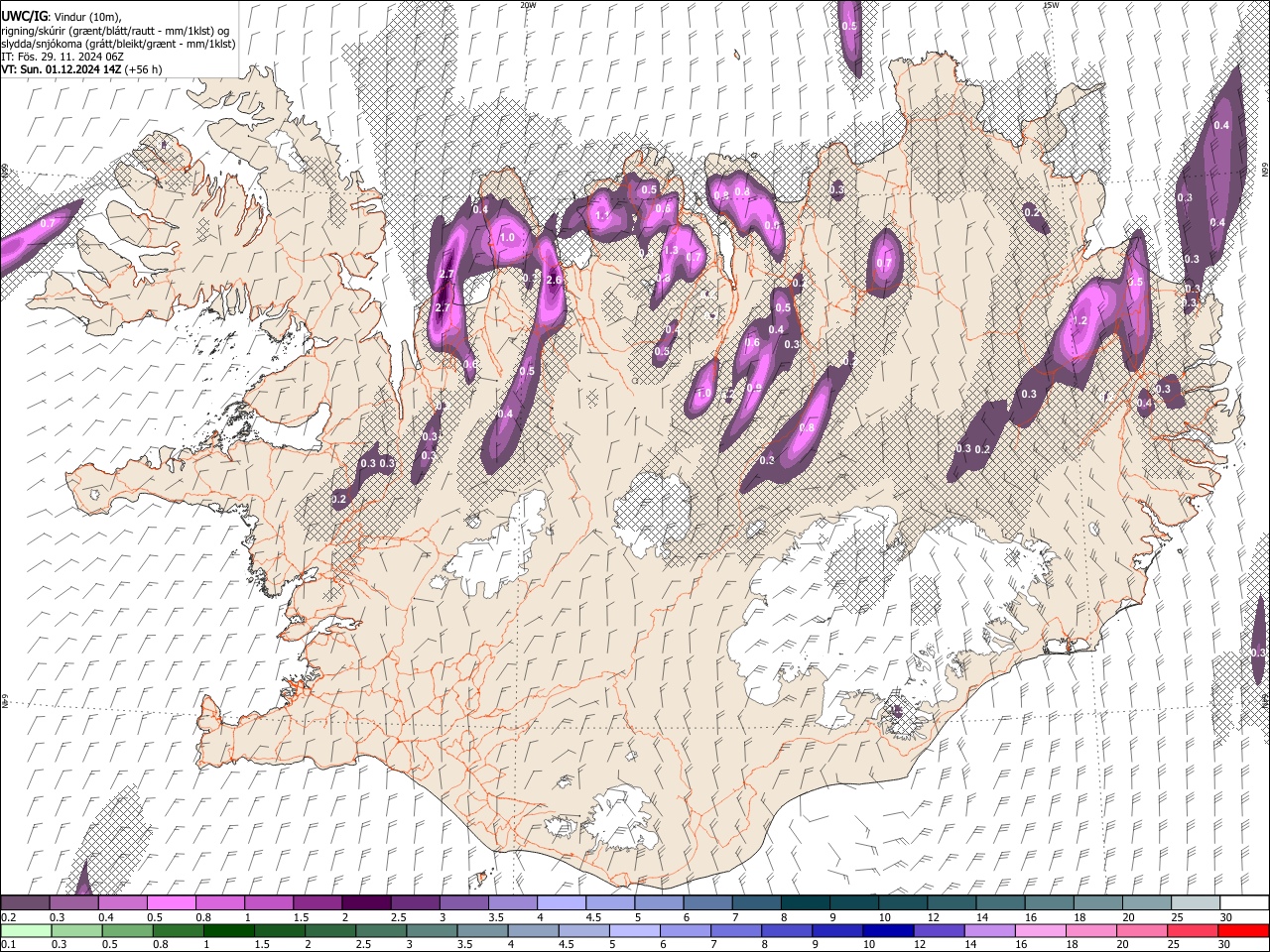Pick the lilac 14–16 swatch in lower legend
Image resolution: width=1270 pixels, height=952 pixels.
click(988, 931)
